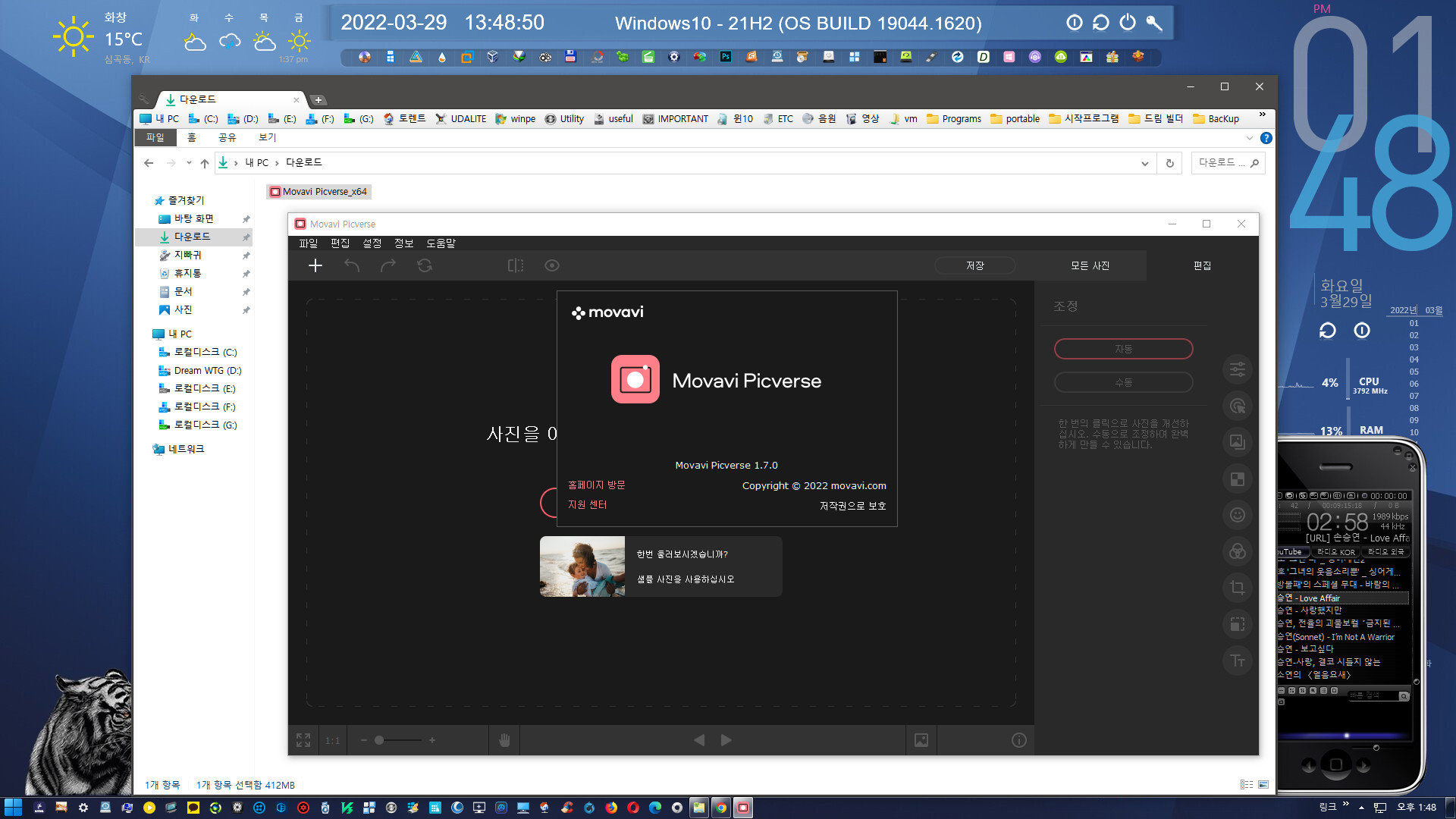This screenshot has height=819, width=1456.
Task: Select the hand pan tool
Action: point(505,740)
